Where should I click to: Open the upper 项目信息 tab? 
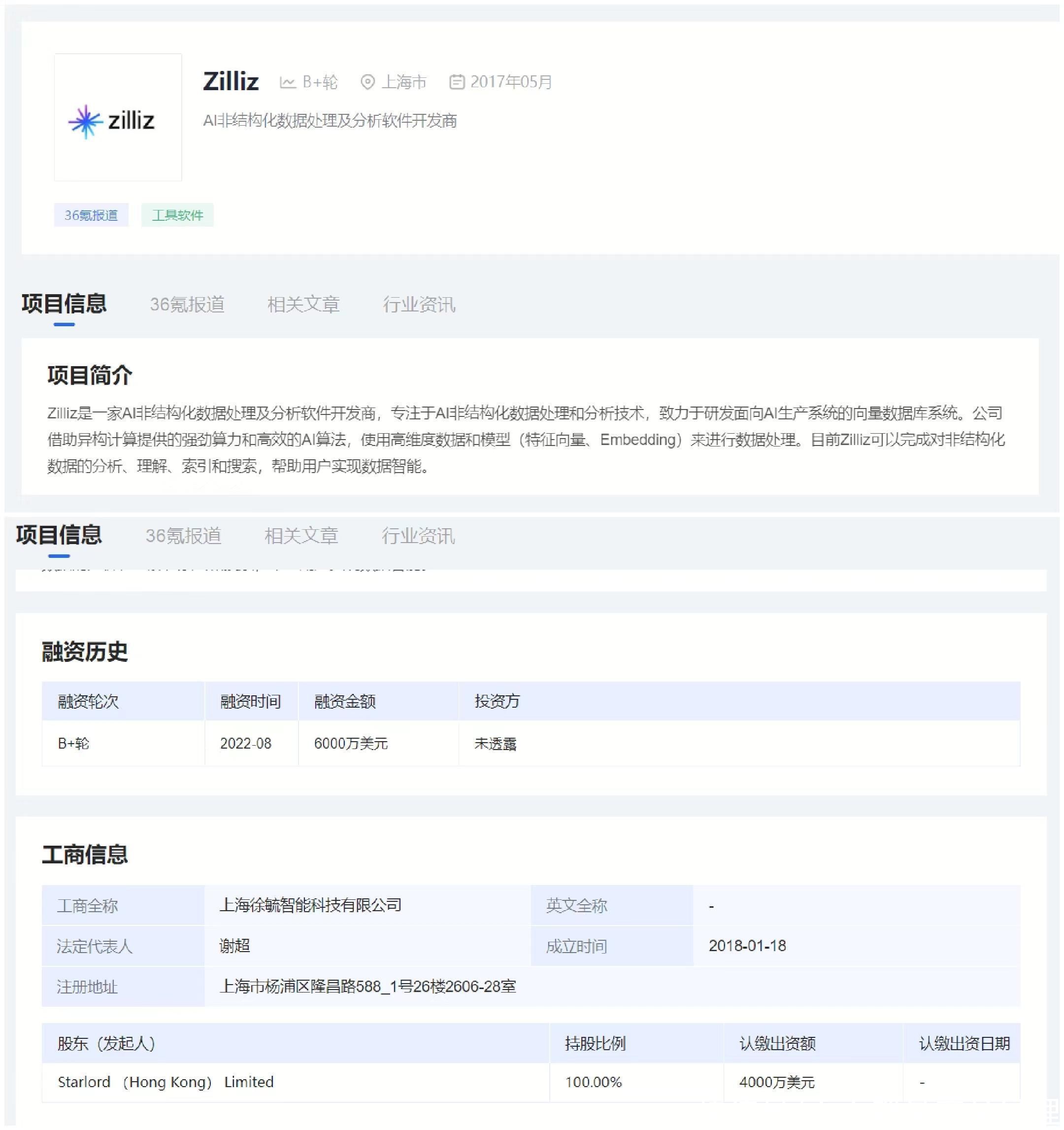pos(64,304)
